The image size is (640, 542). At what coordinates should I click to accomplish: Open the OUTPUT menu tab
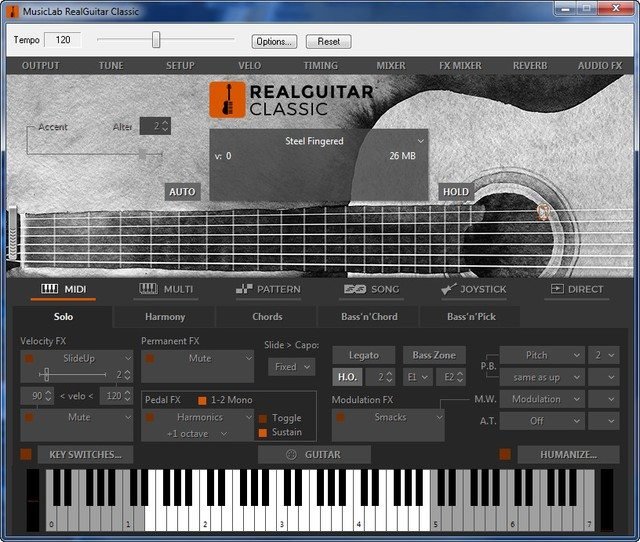click(40, 66)
